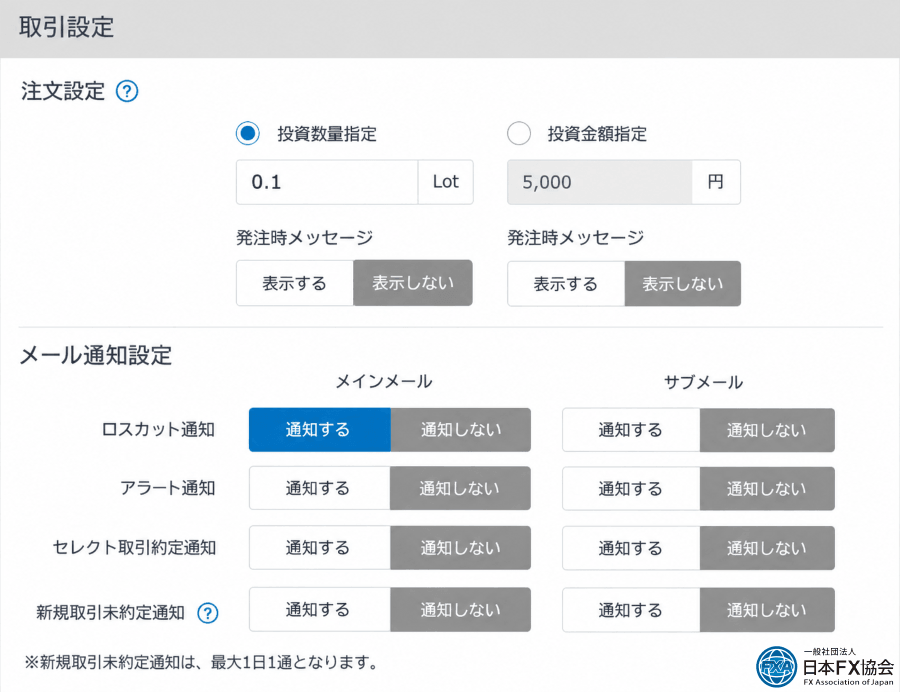This screenshot has width=900, height=692.
Task: Enable 新規取引未約定通知 for sub mail
Action: click(631, 610)
